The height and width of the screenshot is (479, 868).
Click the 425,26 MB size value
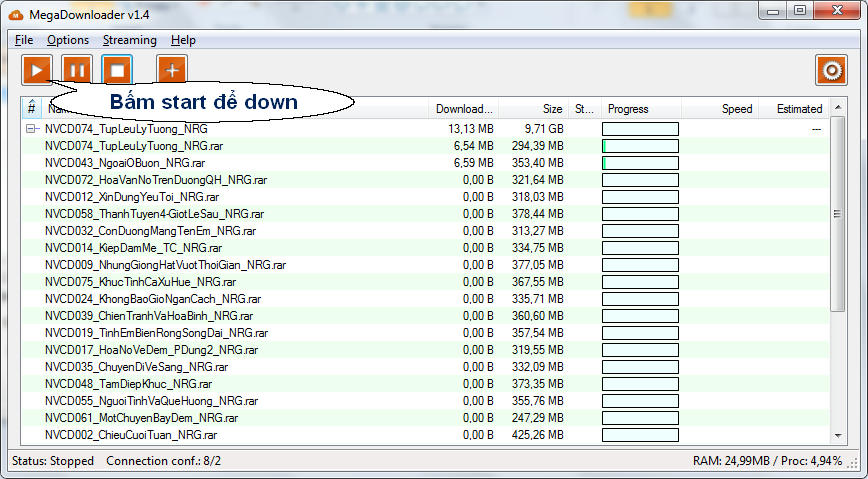click(538, 435)
